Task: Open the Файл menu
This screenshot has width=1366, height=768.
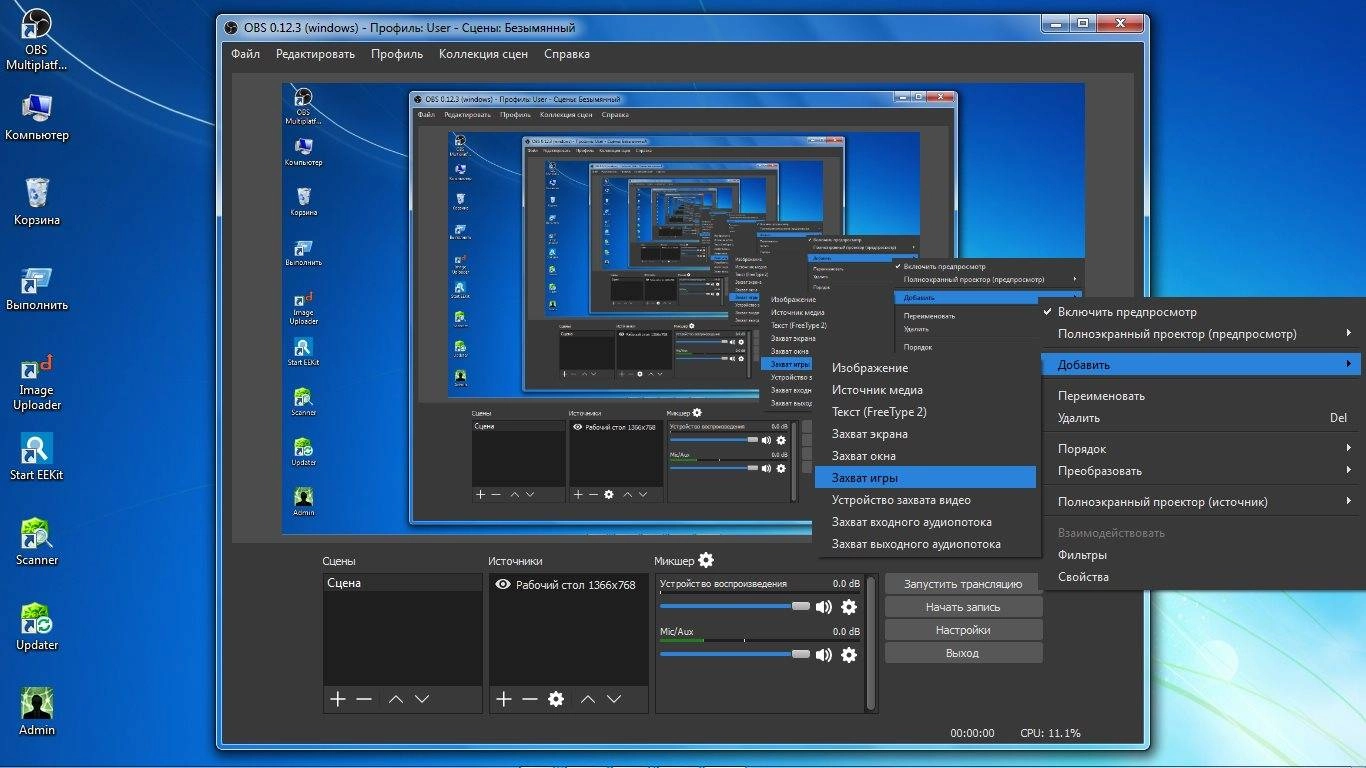Action: point(246,54)
